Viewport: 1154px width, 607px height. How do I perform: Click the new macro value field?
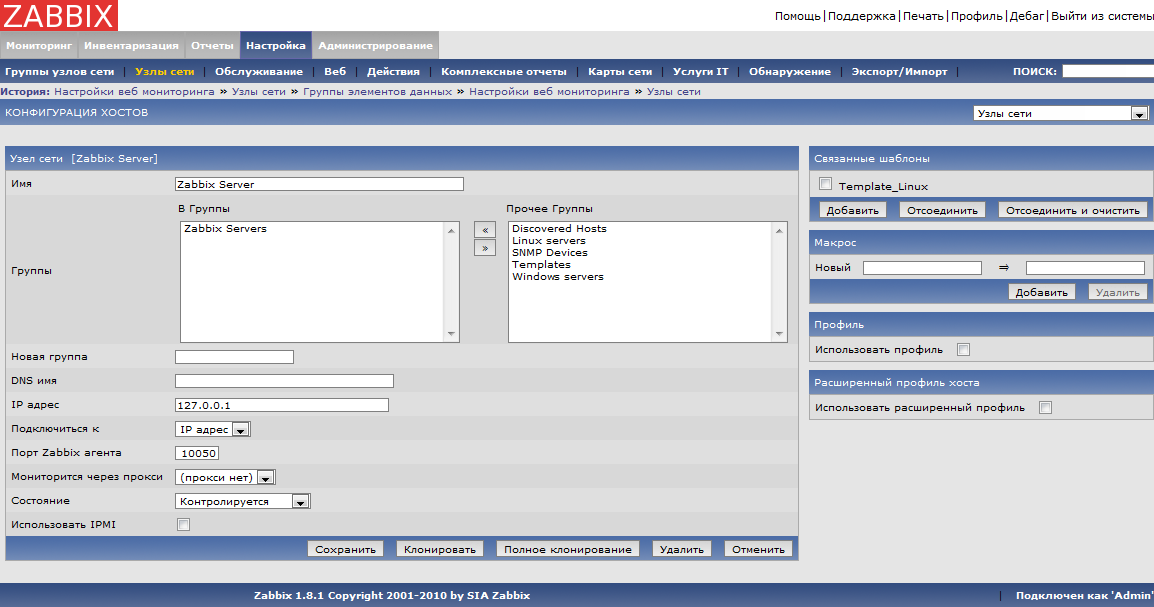click(x=1086, y=268)
